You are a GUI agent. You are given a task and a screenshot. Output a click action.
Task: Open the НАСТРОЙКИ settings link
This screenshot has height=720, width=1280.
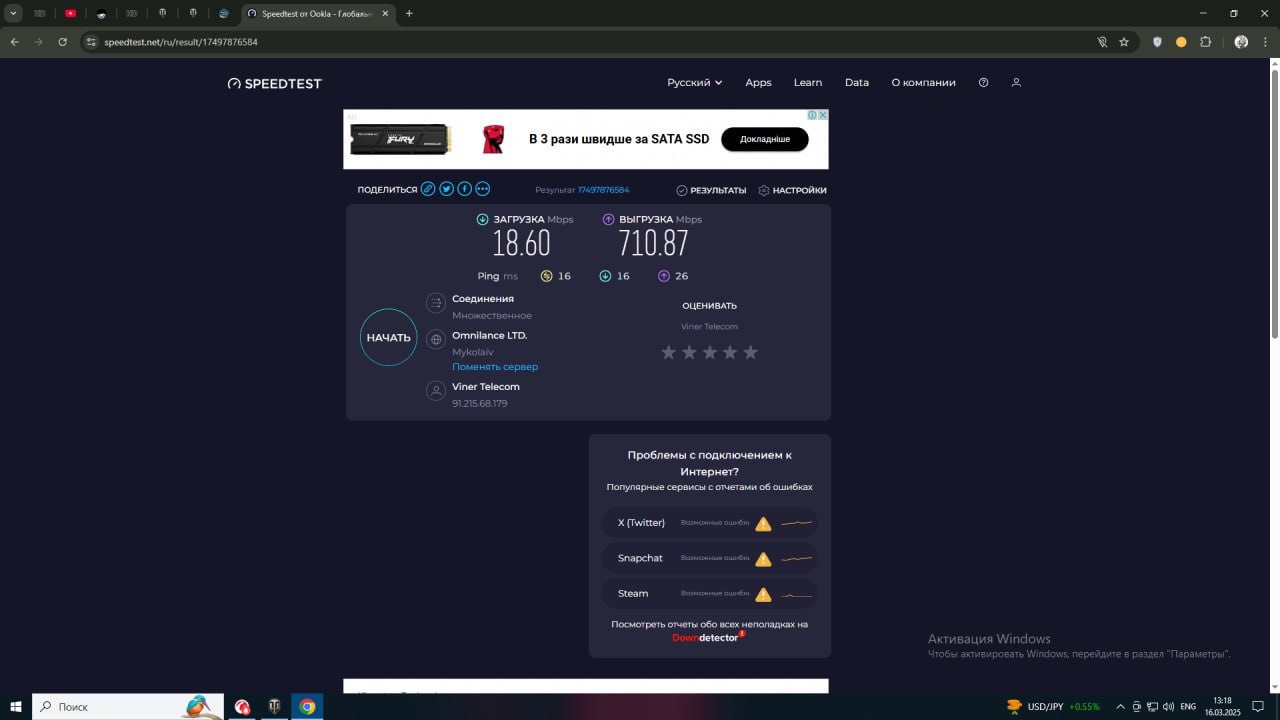point(793,190)
